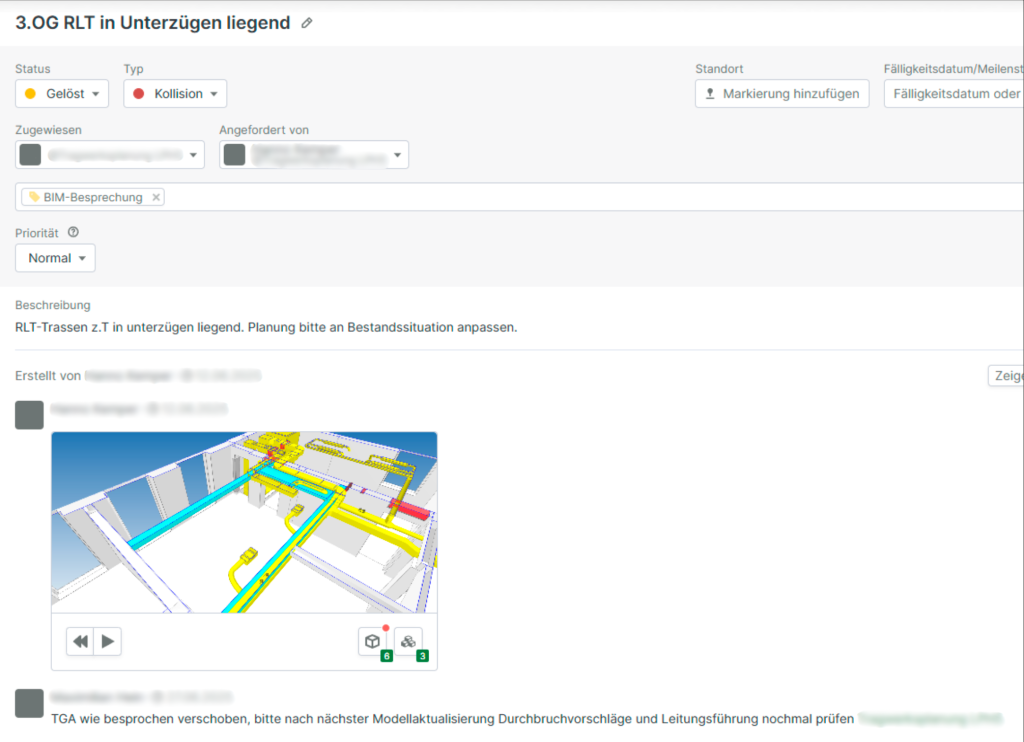Play the viewpoint sequence
The height and width of the screenshot is (742, 1024).
[107, 641]
